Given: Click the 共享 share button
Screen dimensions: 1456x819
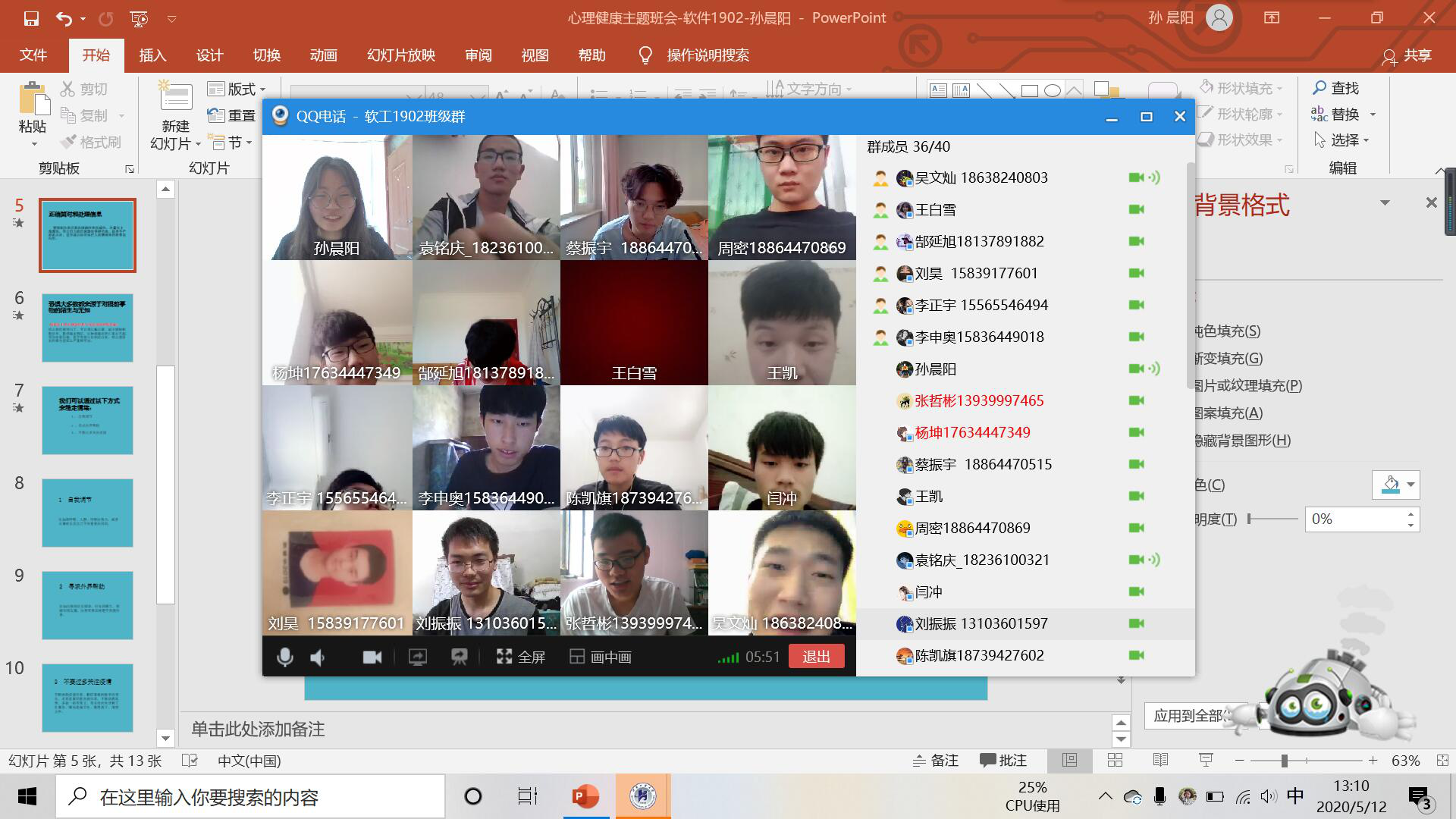Looking at the screenshot, I should click(1407, 55).
